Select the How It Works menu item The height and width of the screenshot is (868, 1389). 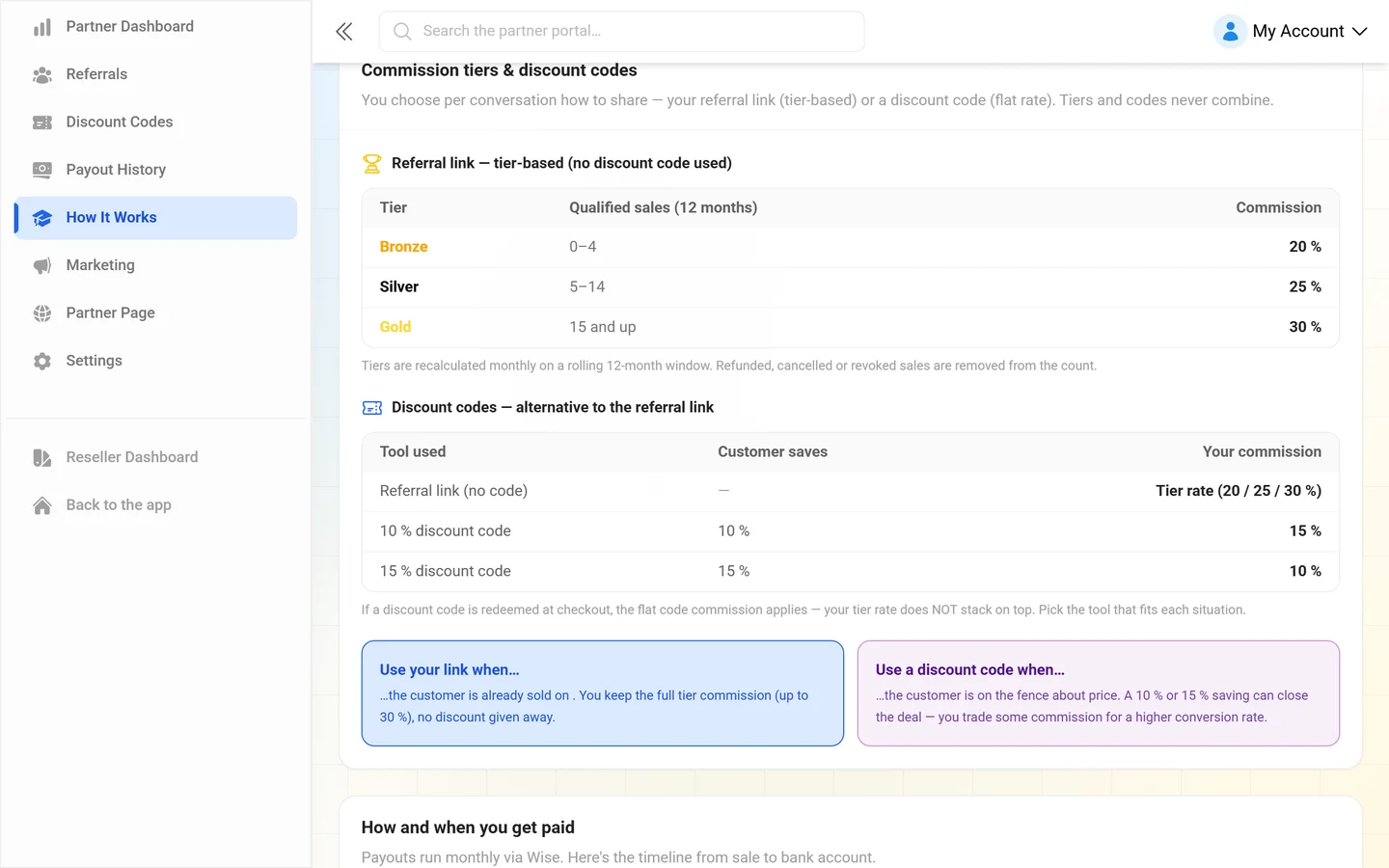click(x=156, y=218)
